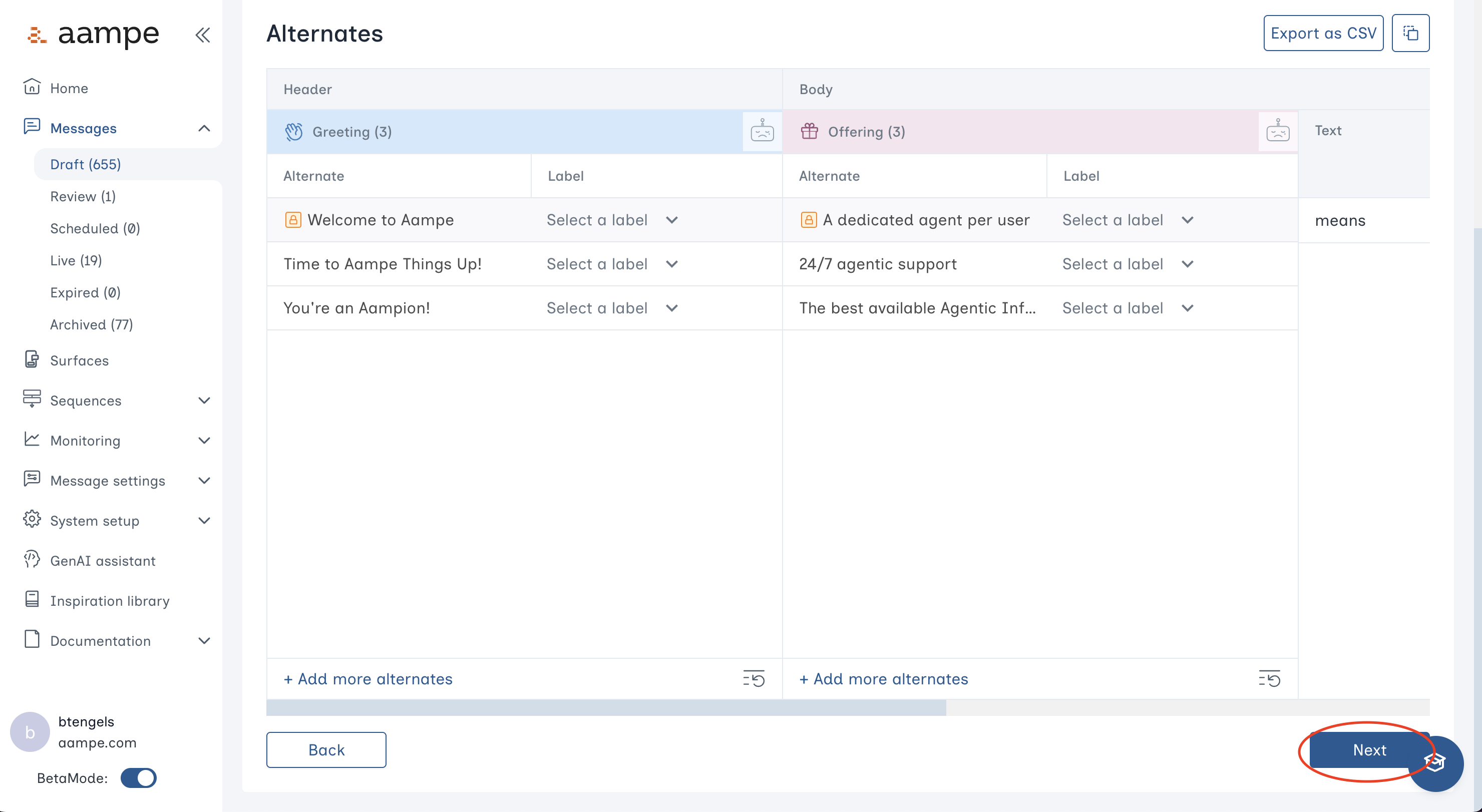The width and height of the screenshot is (1482, 812).
Task: Click reset icon under Offering alternates
Action: (x=1269, y=678)
